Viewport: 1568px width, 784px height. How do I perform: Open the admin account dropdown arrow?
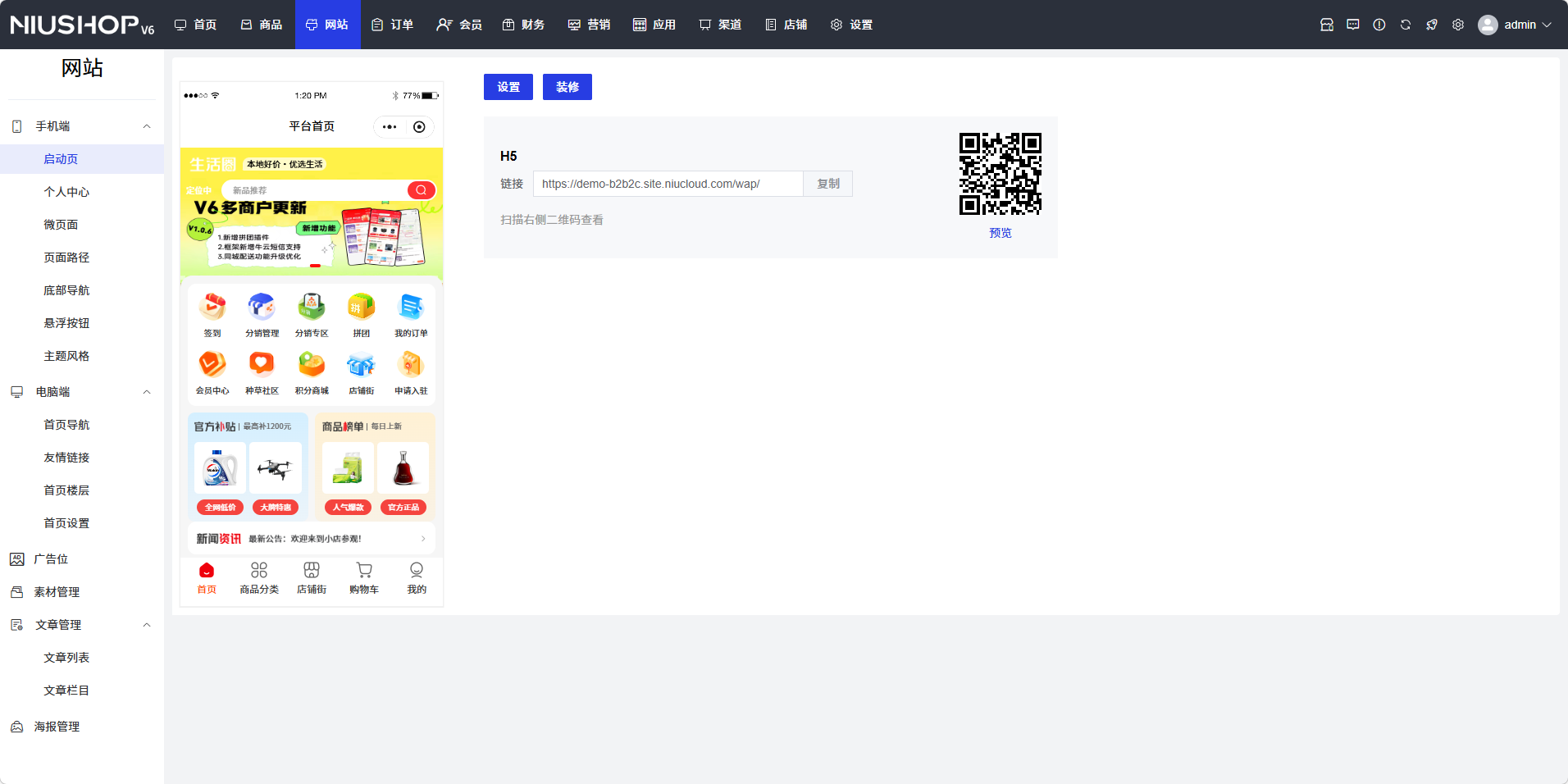pyautogui.click(x=1547, y=25)
